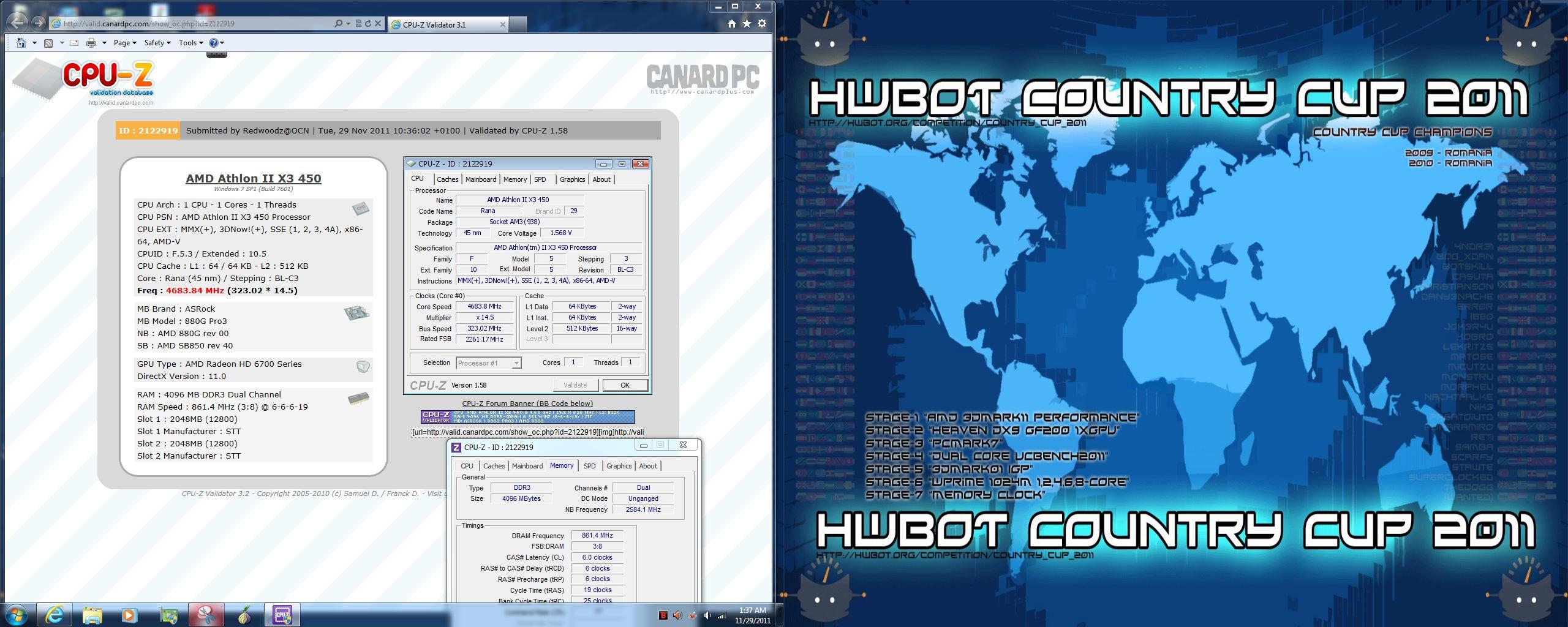Select the About tab in the lower CPU-Z window
The image size is (1568, 627).
[x=648, y=466]
